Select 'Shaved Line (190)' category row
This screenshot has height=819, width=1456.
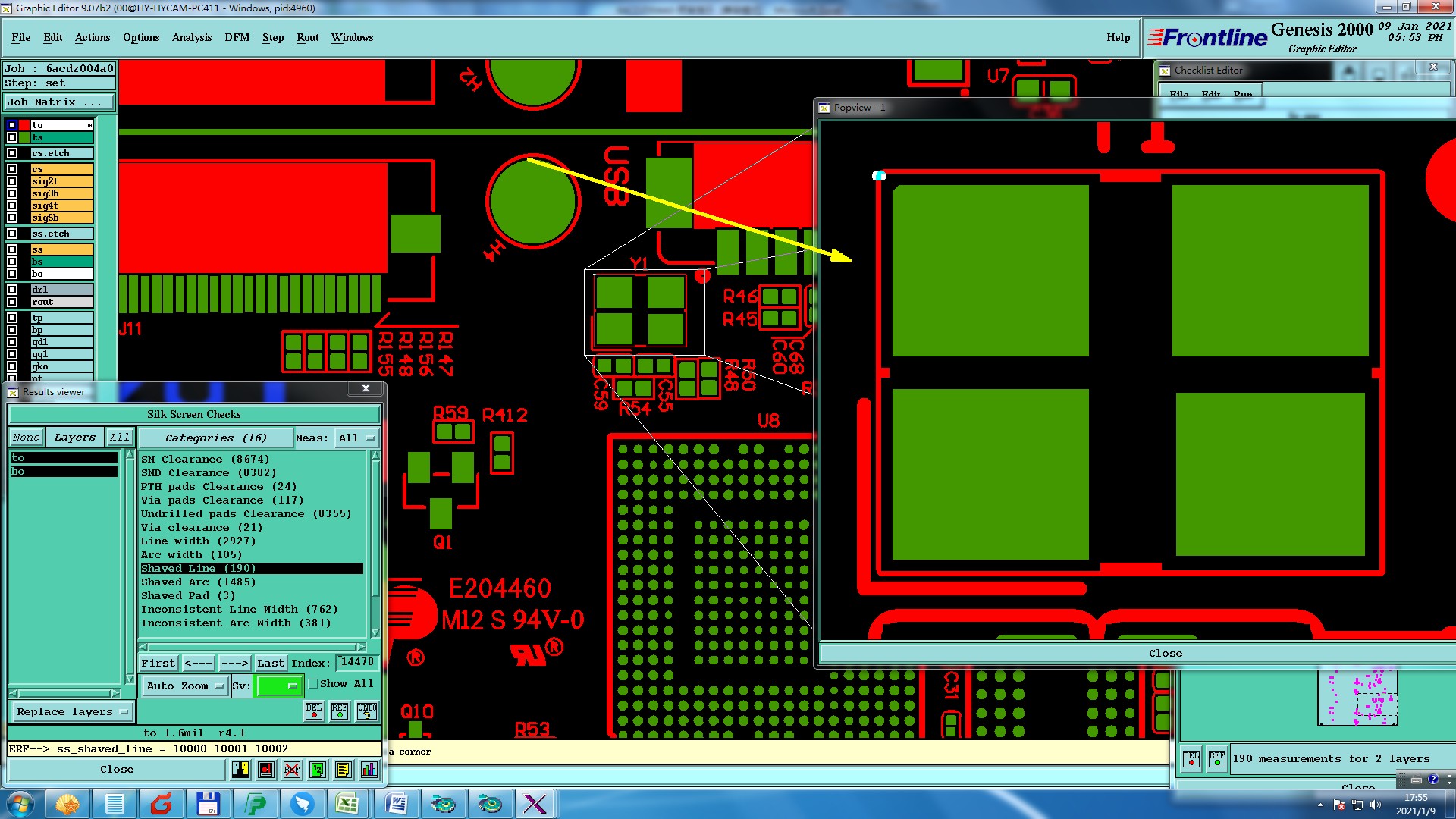tap(252, 568)
